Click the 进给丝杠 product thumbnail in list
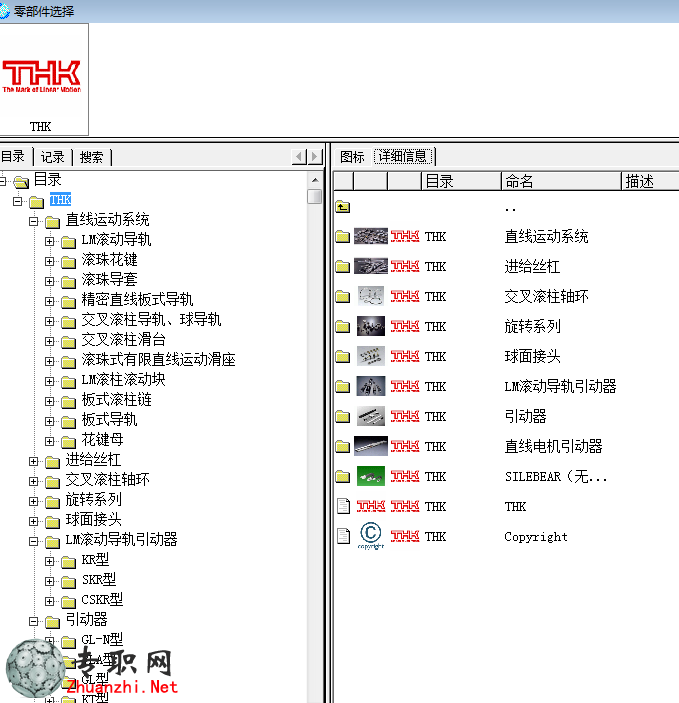This screenshot has height=703, width=679. tap(370, 266)
